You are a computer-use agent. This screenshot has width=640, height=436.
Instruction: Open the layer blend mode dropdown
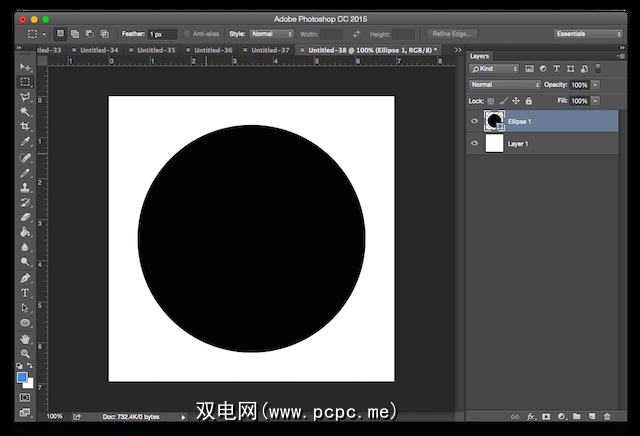[x=505, y=85]
